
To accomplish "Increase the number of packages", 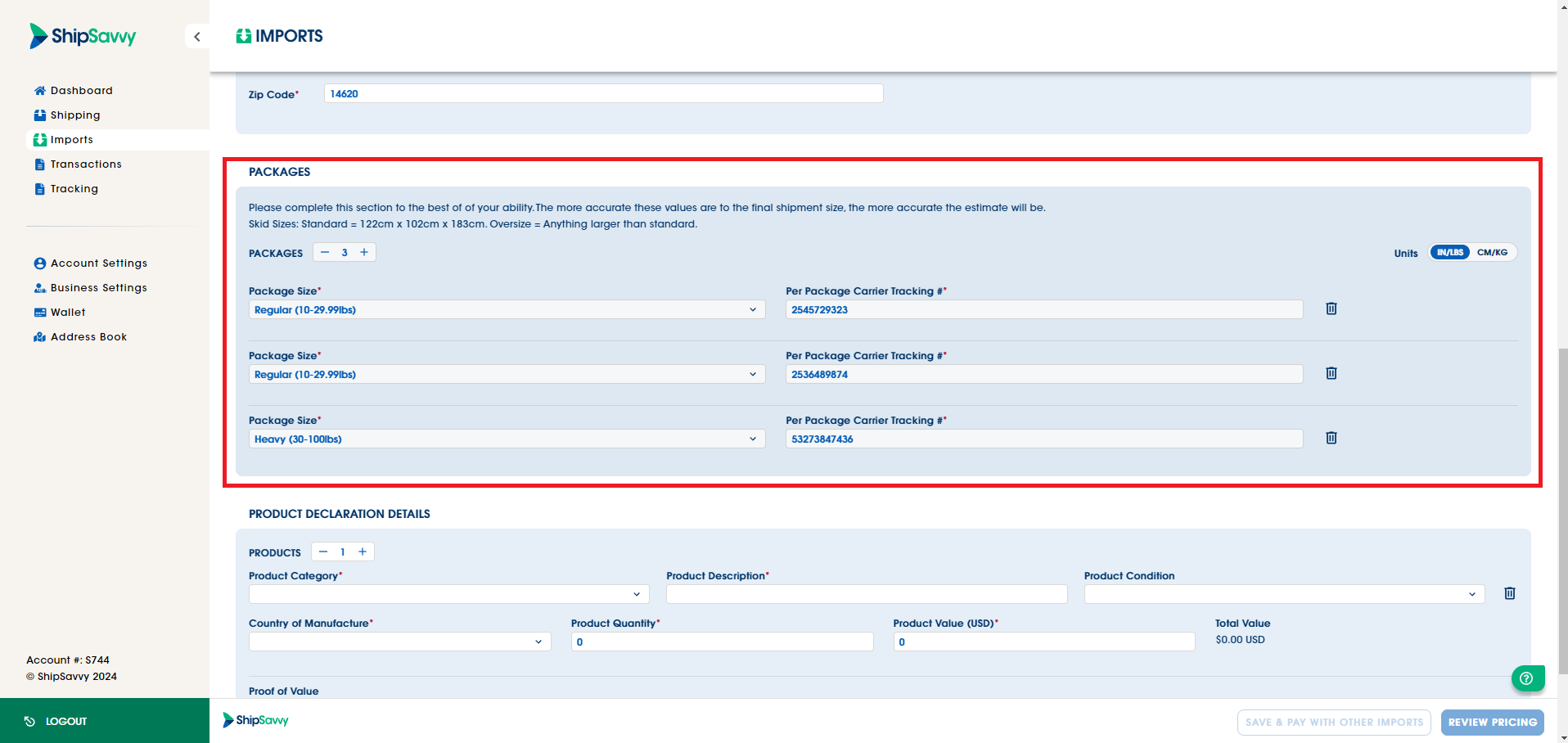I will click(364, 252).
